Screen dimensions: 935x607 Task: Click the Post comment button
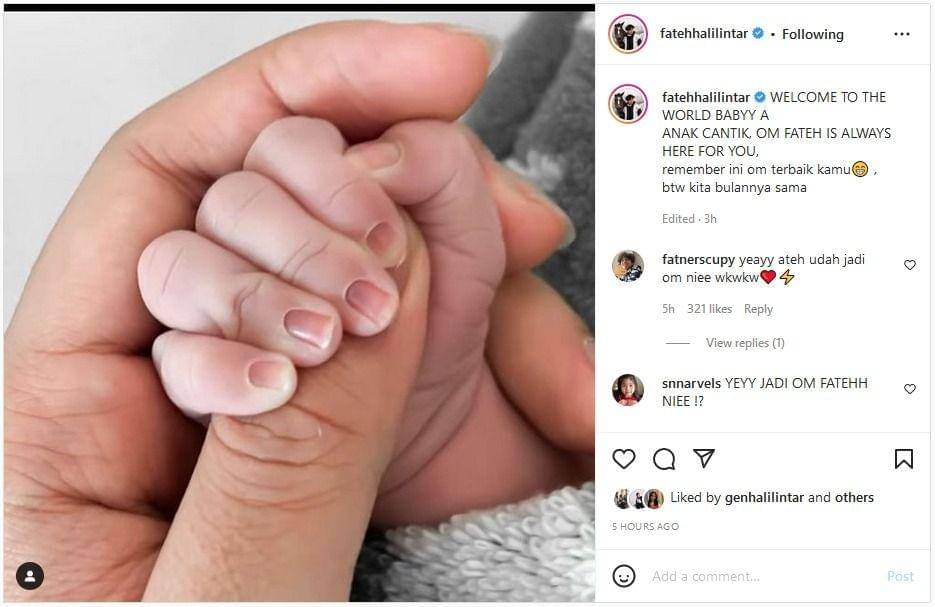point(900,576)
